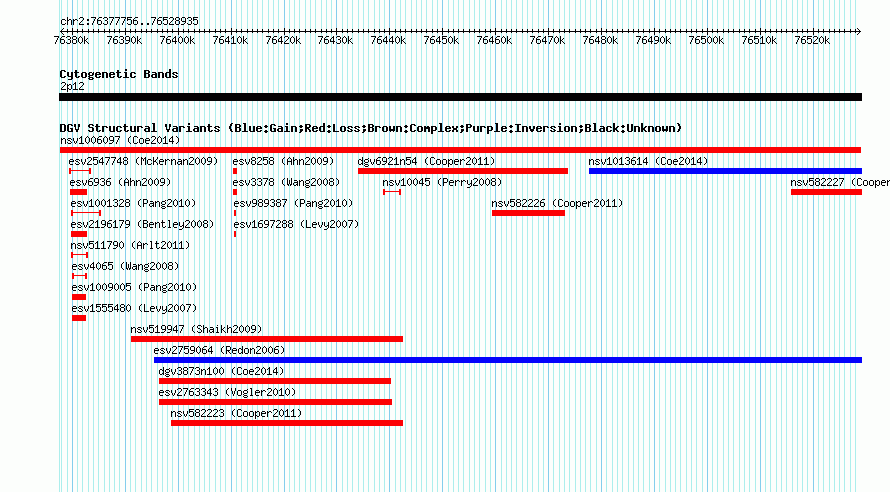Click the Cytogenetic Bands track title
The height and width of the screenshot is (492, 890).
(x=119, y=74)
